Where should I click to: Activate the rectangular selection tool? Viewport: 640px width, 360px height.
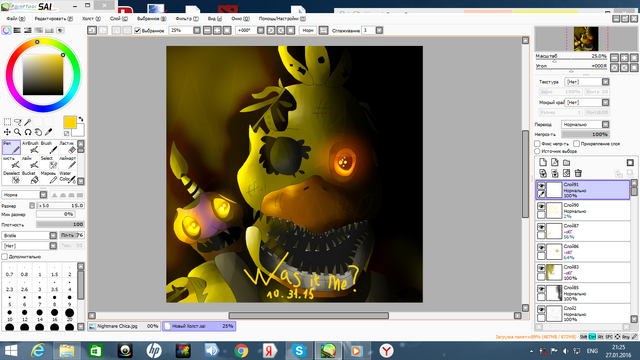(7, 122)
